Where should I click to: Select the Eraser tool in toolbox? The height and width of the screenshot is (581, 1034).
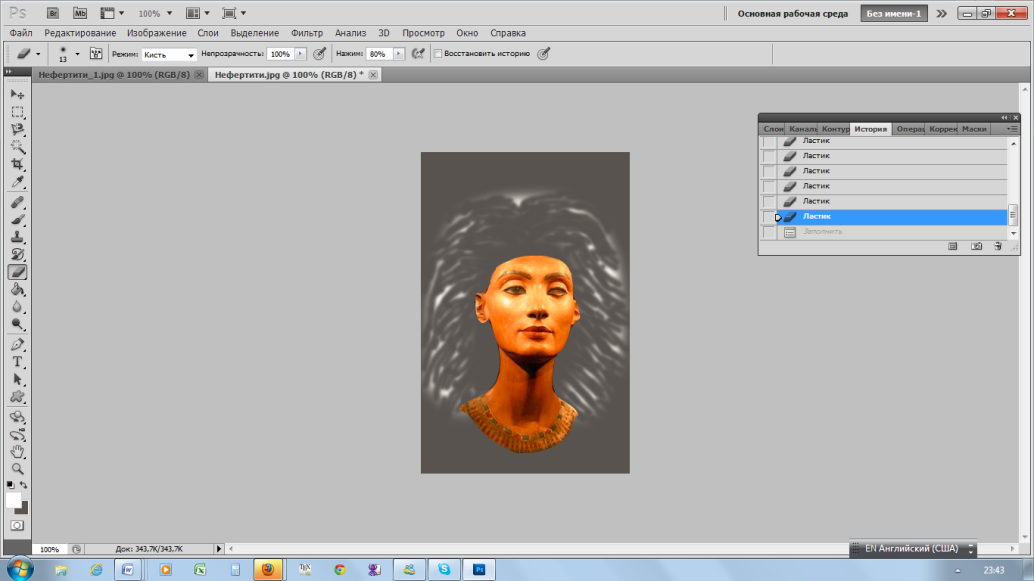pos(17,272)
